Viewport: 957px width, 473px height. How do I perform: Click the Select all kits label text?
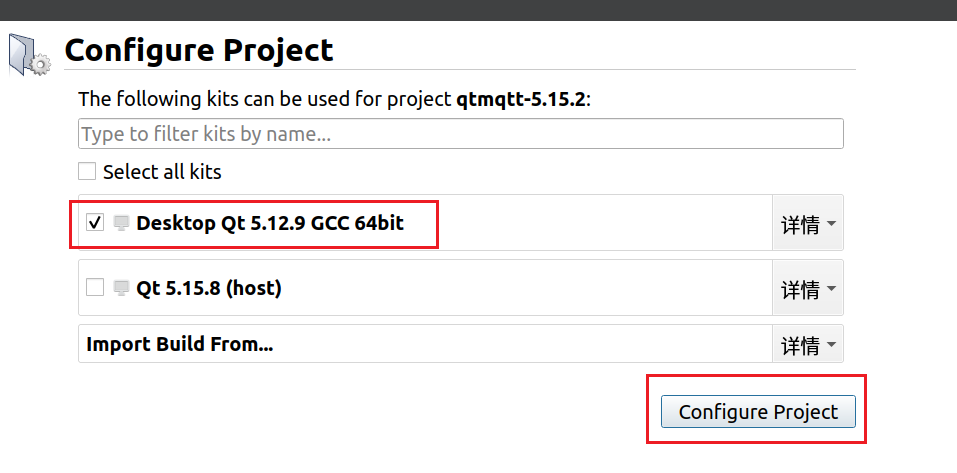162,172
